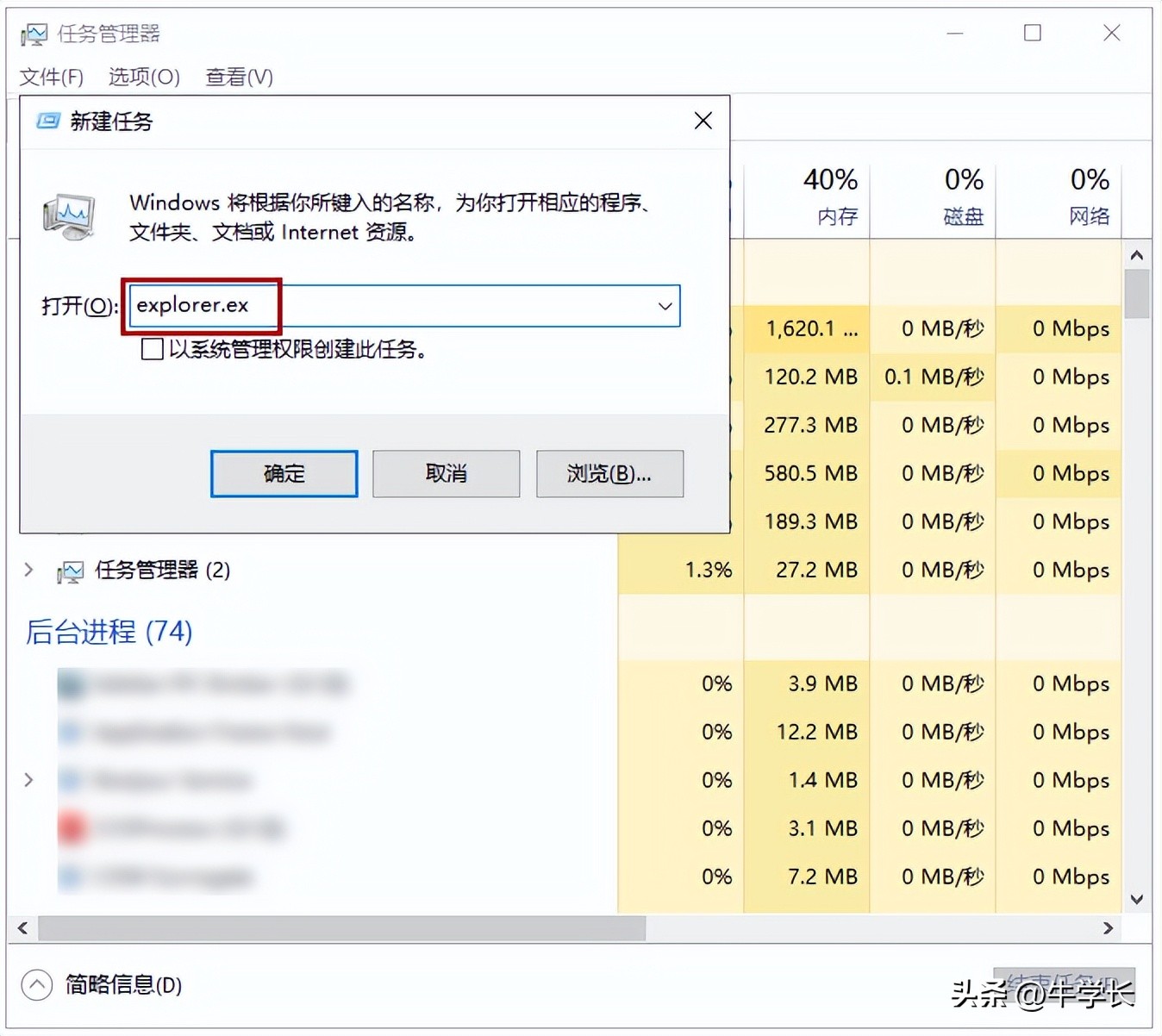This screenshot has width=1162, height=1036.
Task: Click the 3.1 MB memory cell
Action: 807,828
